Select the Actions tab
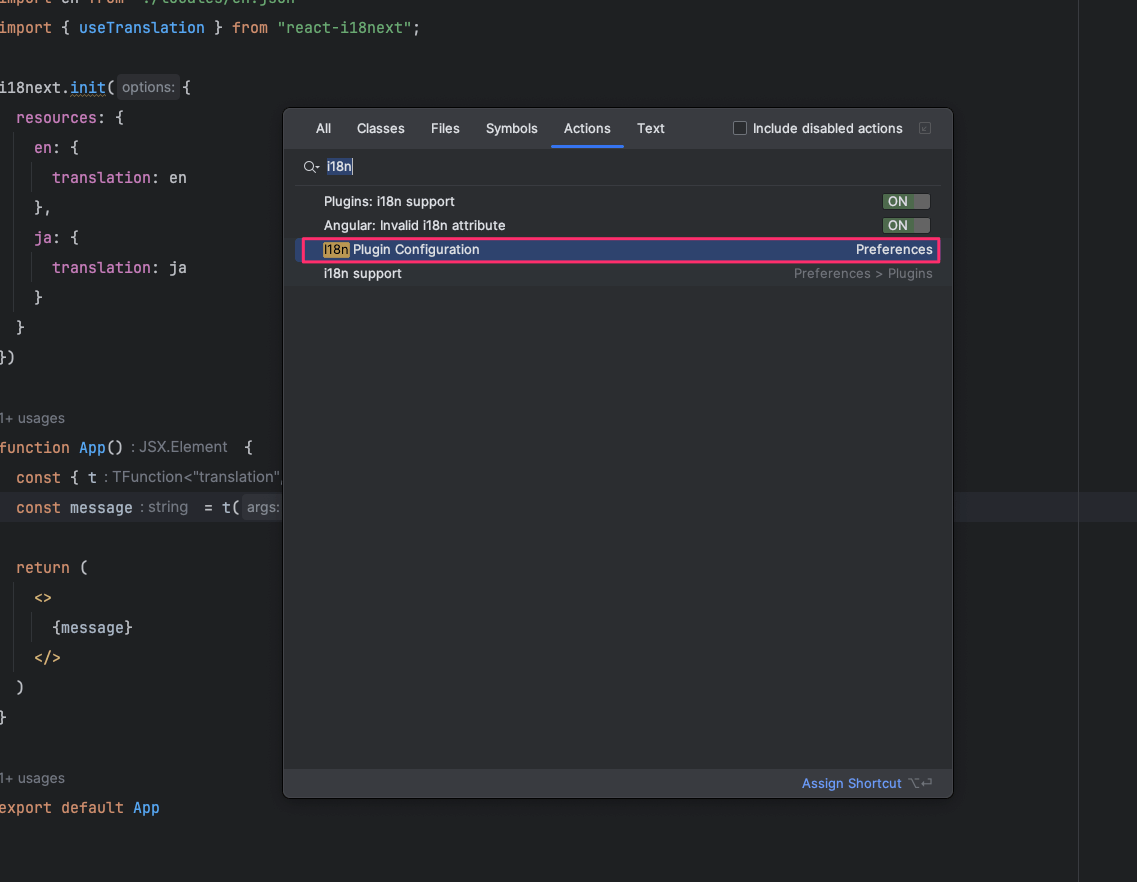Image resolution: width=1137 pixels, height=882 pixels. coord(587,129)
